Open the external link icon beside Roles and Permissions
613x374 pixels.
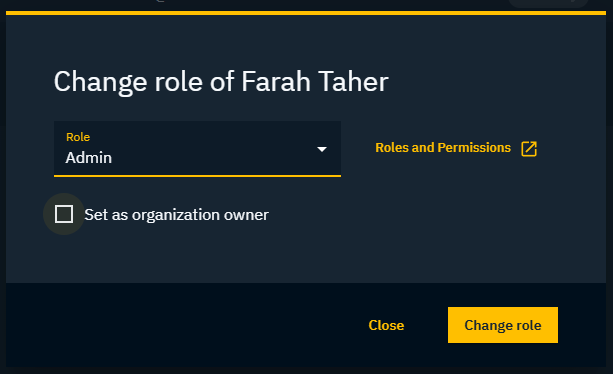529,149
